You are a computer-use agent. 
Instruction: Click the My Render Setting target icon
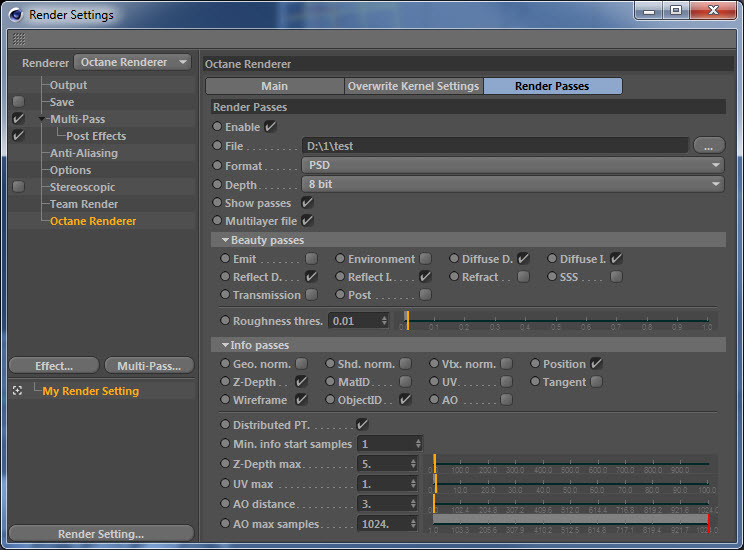pos(18,391)
